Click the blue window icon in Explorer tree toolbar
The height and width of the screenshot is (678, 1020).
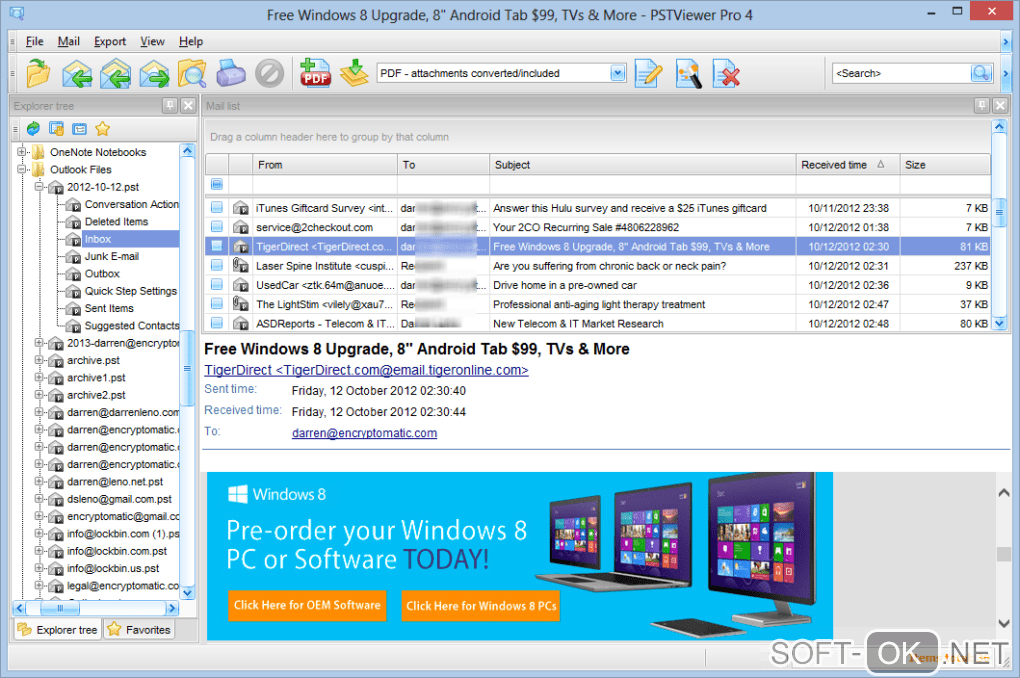79,129
